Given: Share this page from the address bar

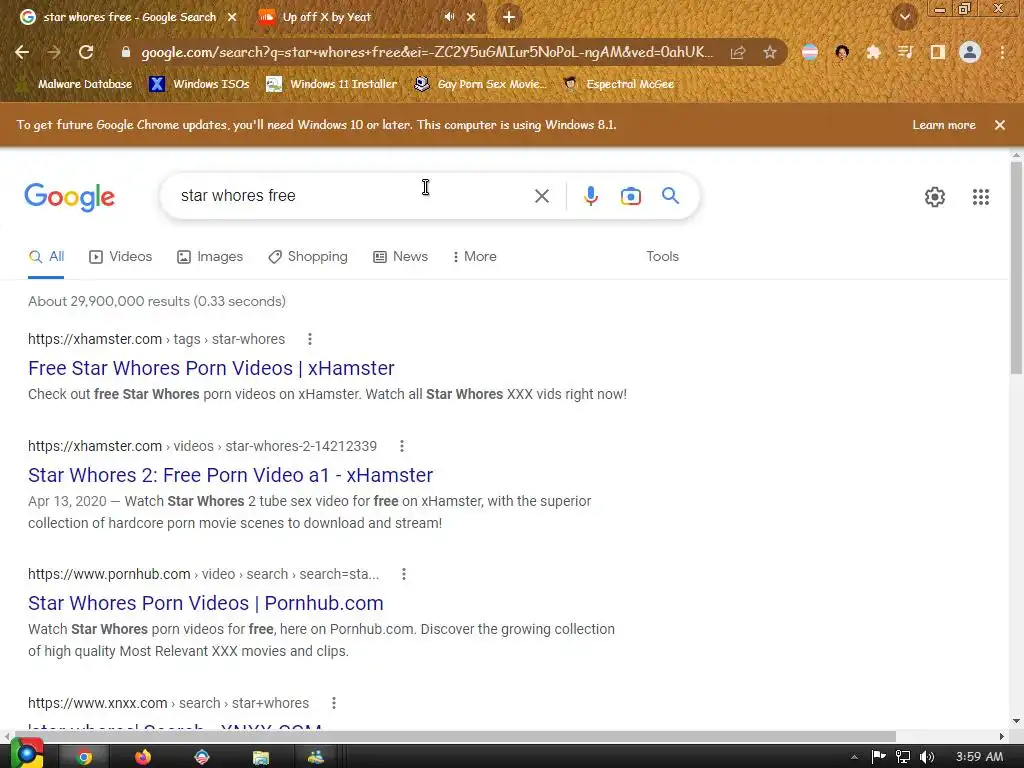Looking at the screenshot, I should (738, 52).
